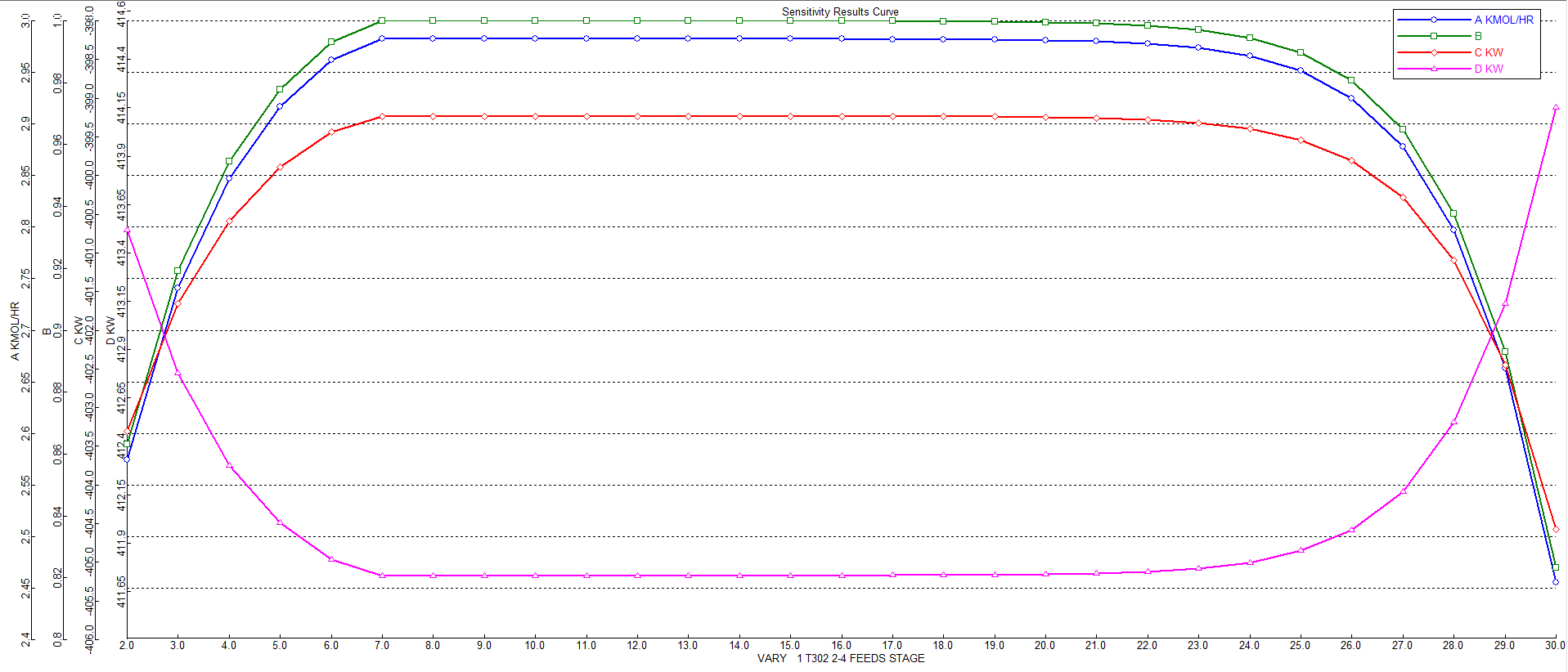The image size is (1568, 672).
Task: Click the x-axis tick label 7.0
Action: tap(382, 645)
